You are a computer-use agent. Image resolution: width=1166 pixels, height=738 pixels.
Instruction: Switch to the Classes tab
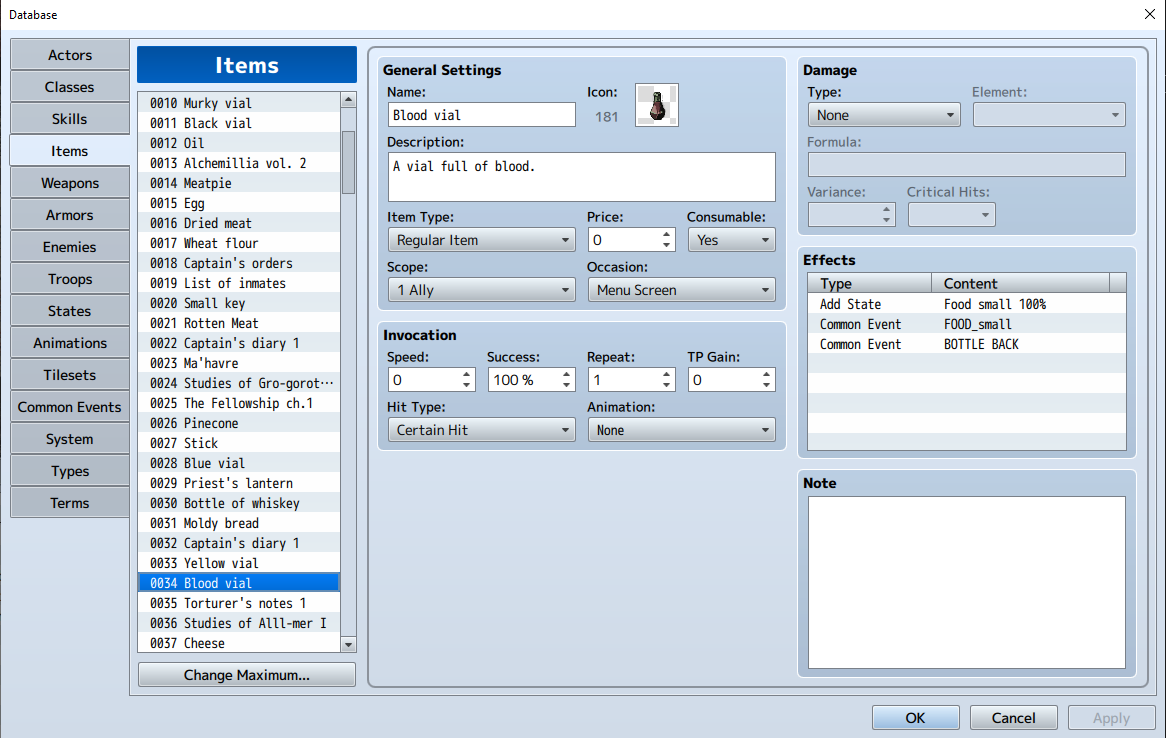coord(70,87)
